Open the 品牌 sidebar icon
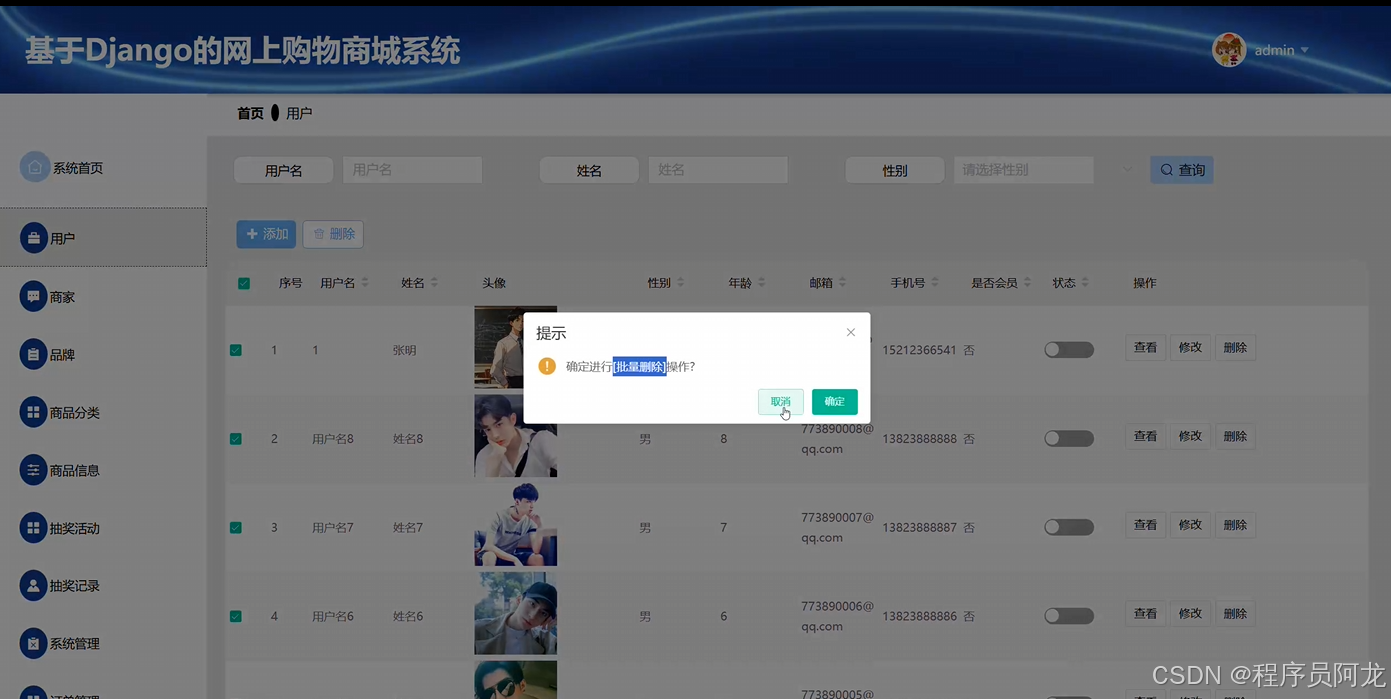This screenshot has height=699, width=1391. click(x=34, y=354)
